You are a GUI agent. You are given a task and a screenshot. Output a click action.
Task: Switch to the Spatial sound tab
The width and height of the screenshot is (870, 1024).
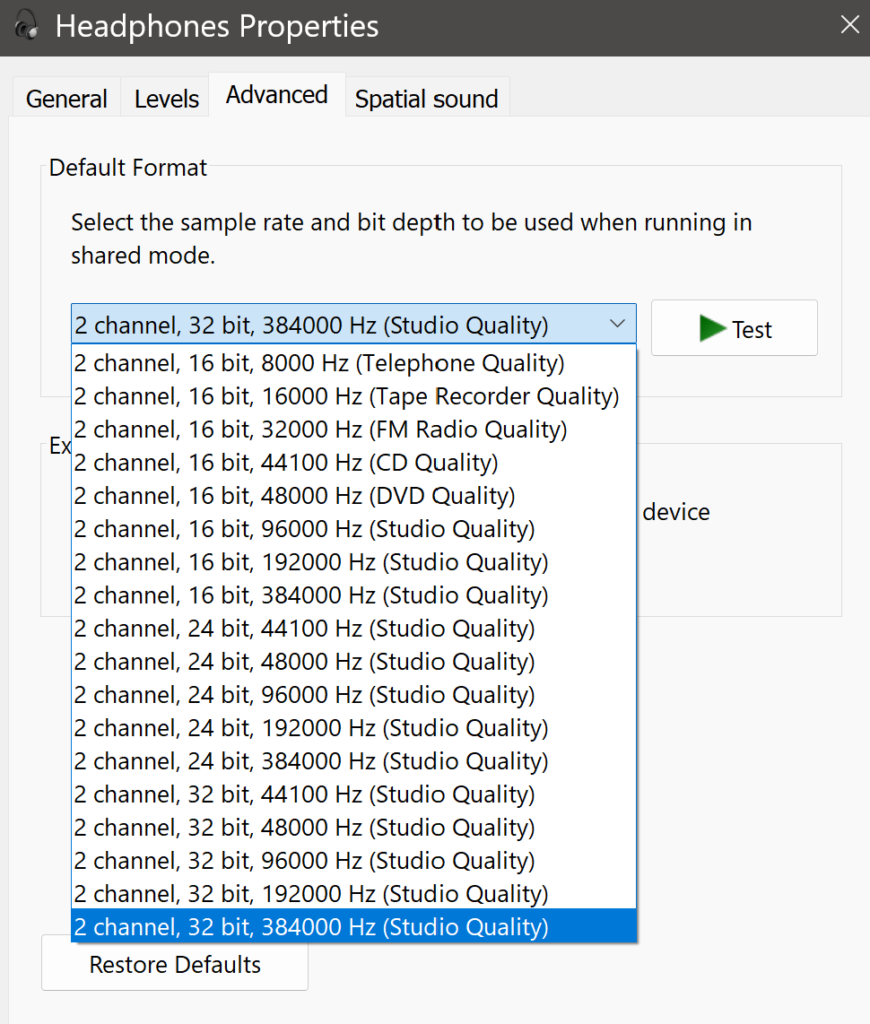[x=426, y=99]
